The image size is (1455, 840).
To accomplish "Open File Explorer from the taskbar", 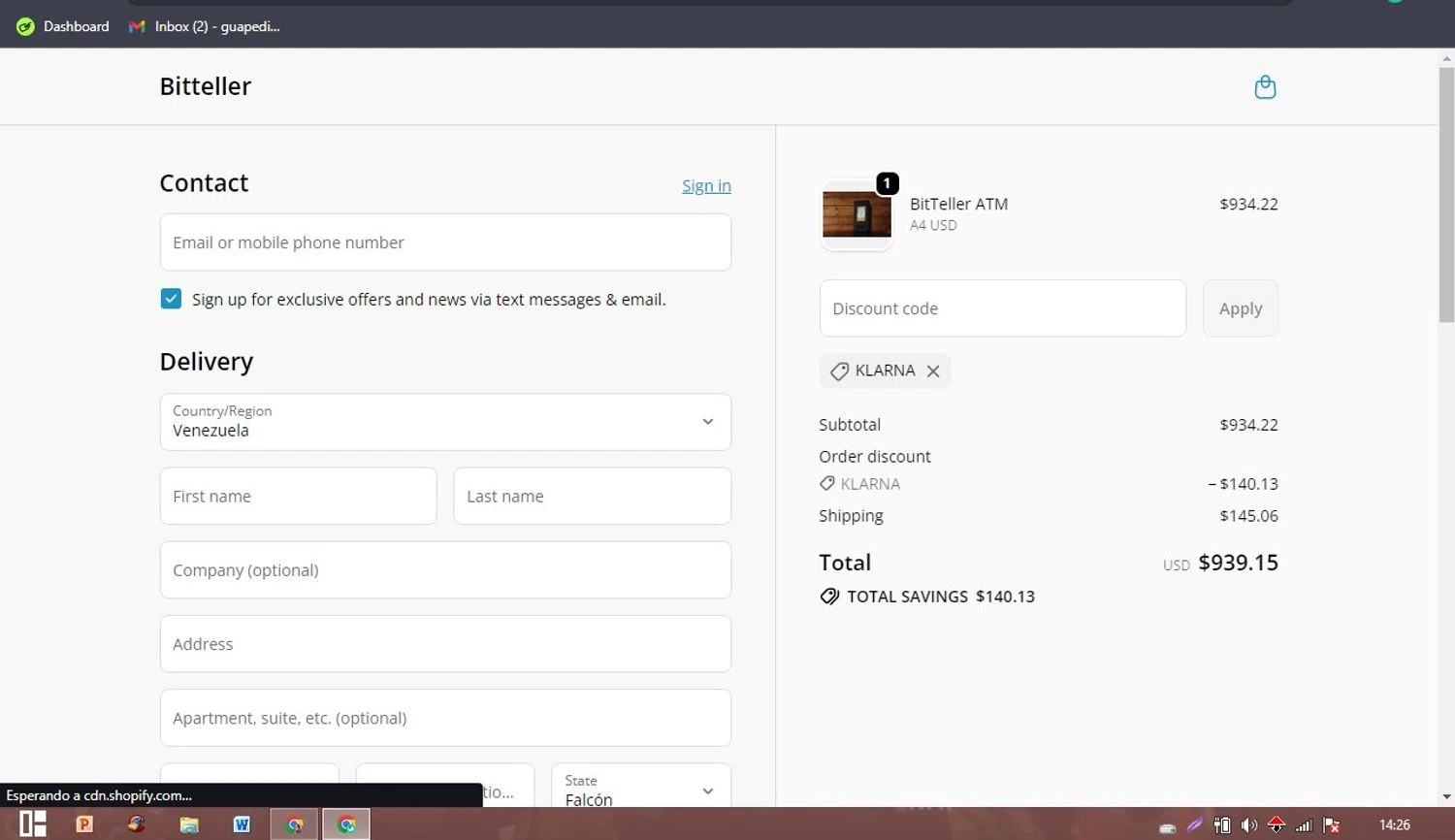I will [x=189, y=824].
